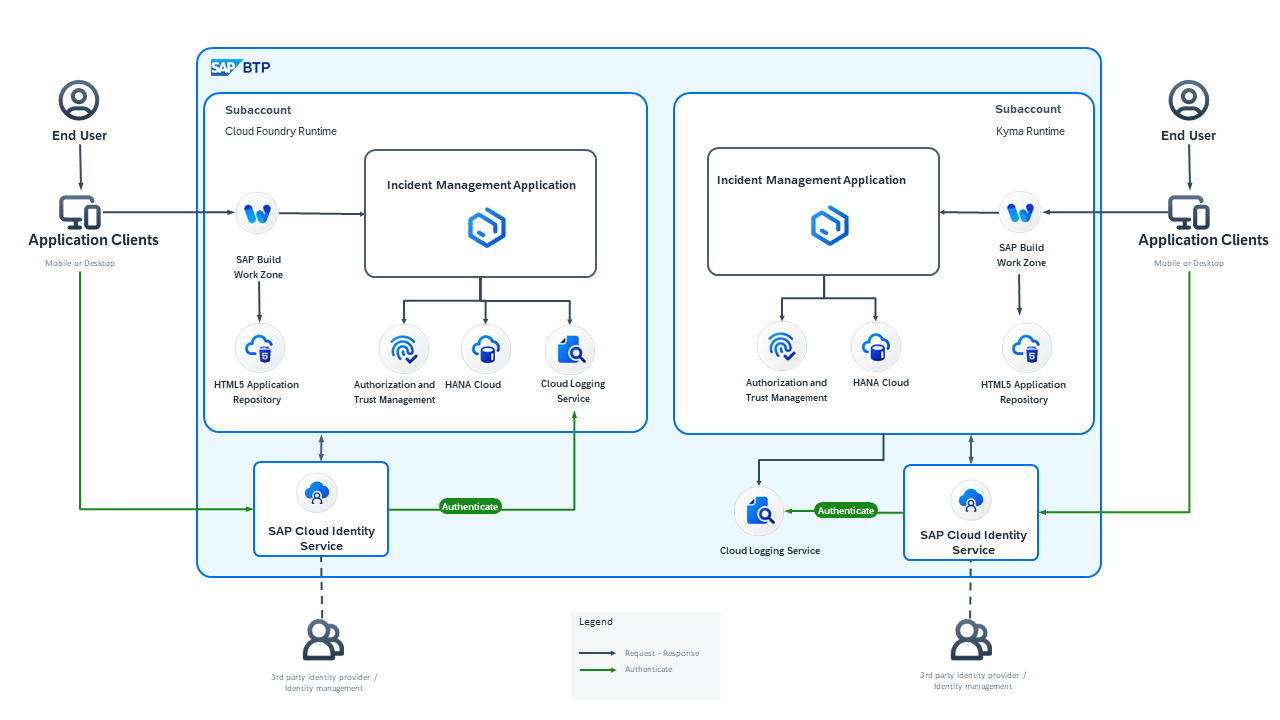Viewport: 1280px width, 720px height.
Task: Click the Incident Management Application title in Cloud Foundry box
Action: tap(481, 185)
